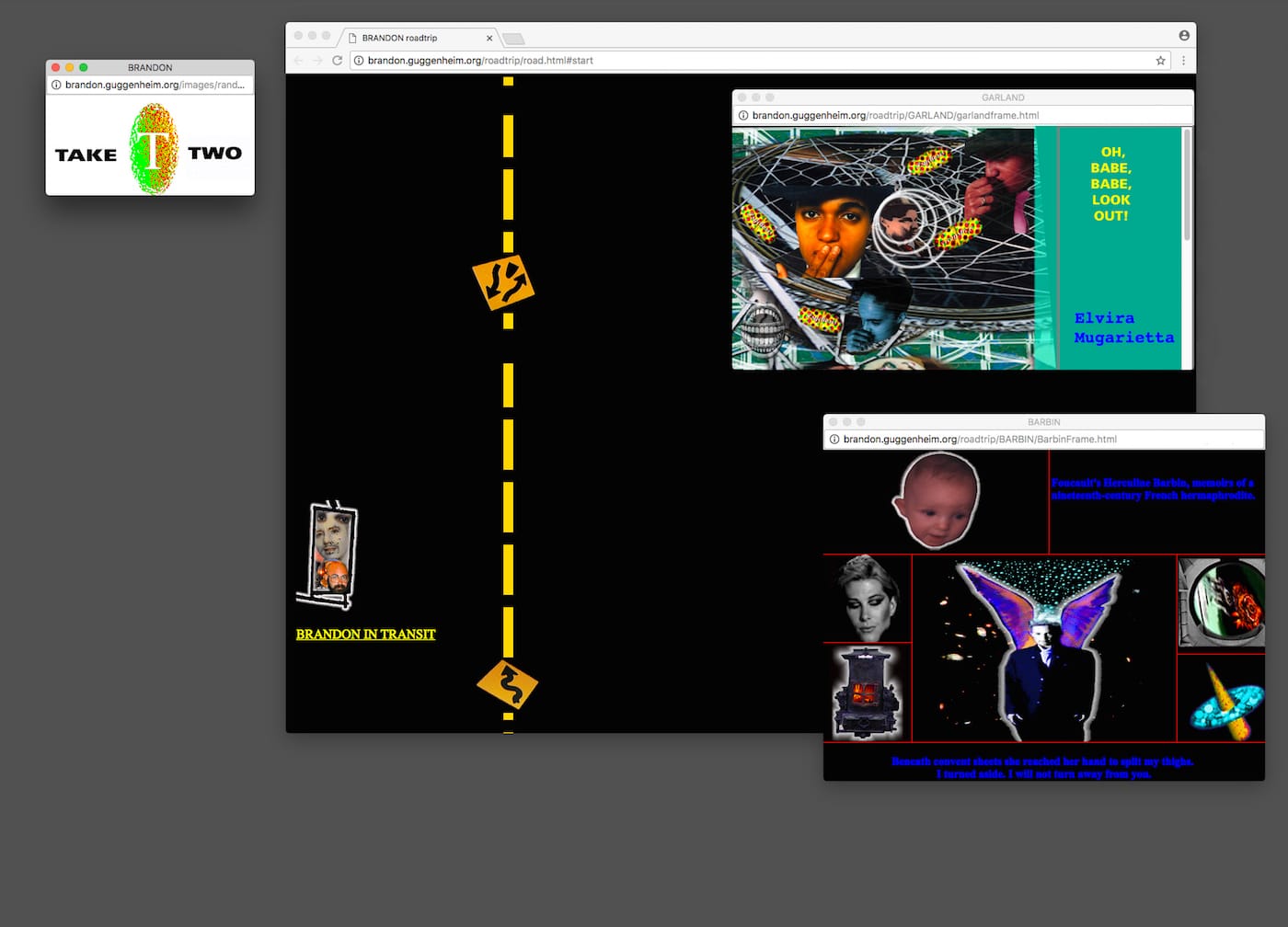
Task: Follow the BRANDON IN TRANSIT link
Action: pos(365,635)
